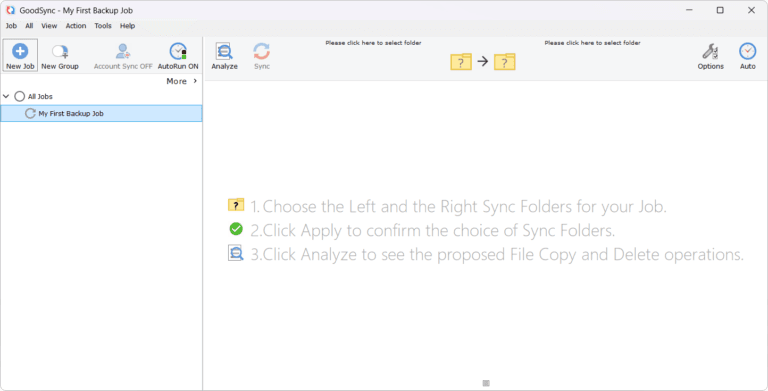This screenshot has width=768, height=391.
Task: Open job Options wrench icon
Action: click(x=710, y=51)
